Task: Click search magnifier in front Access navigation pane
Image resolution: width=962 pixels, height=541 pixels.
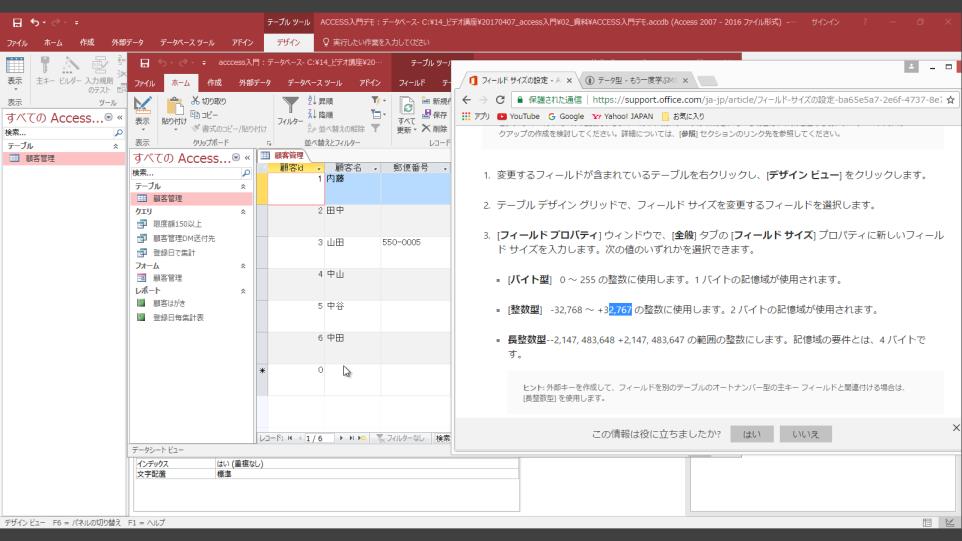Action: pyautogui.click(x=245, y=173)
